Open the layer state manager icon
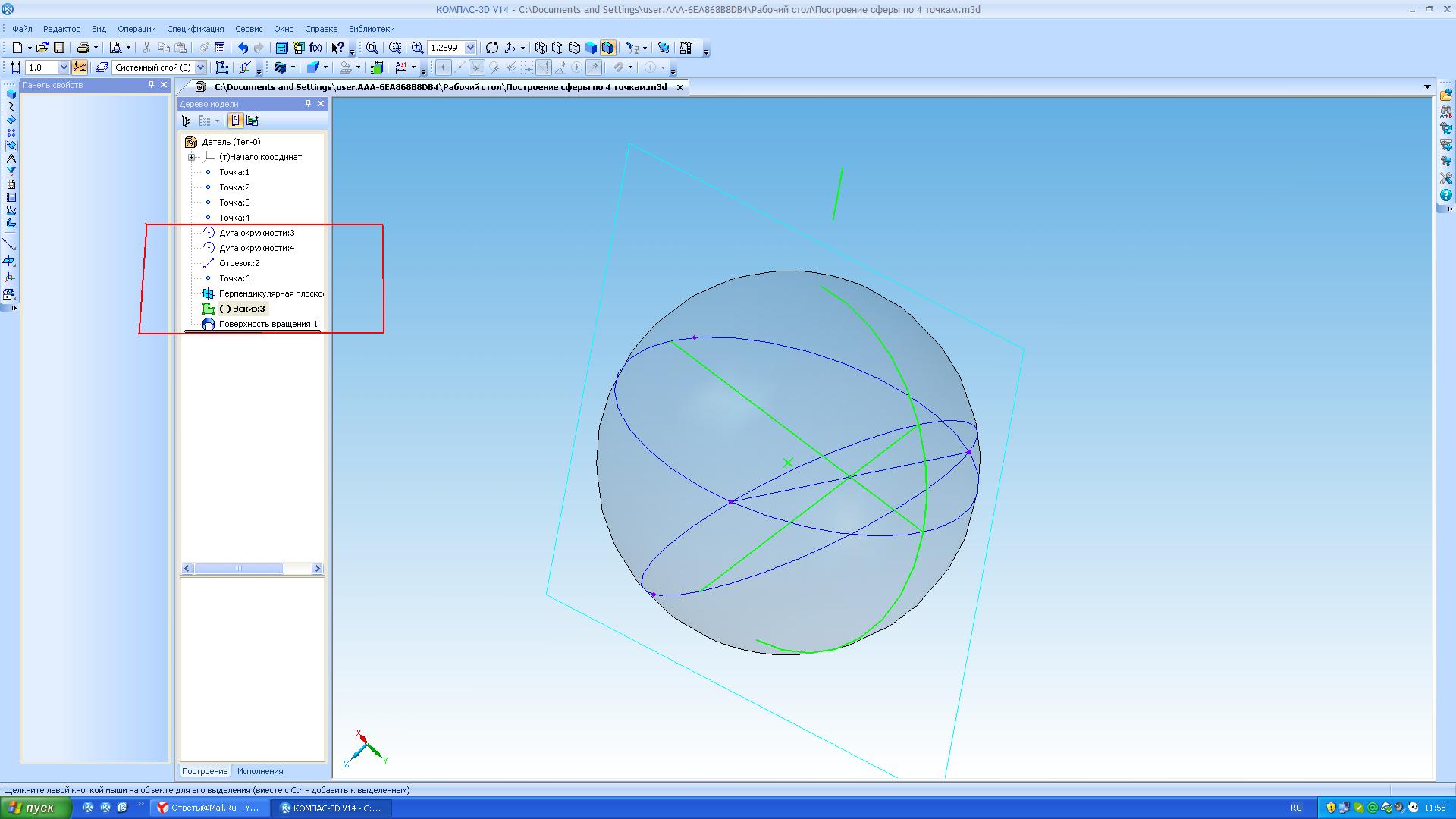 (x=102, y=67)
